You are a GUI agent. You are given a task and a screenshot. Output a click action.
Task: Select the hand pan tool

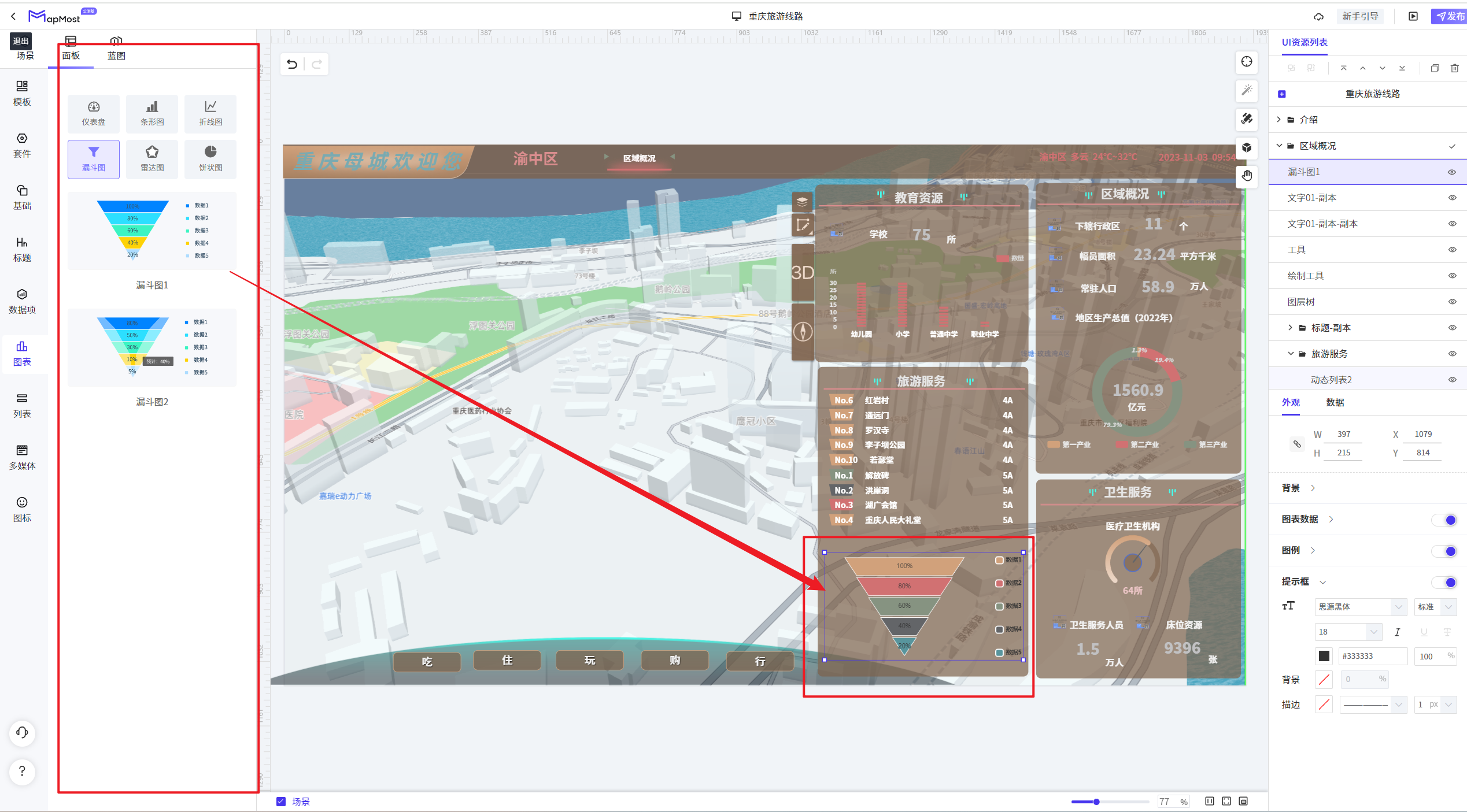1247,176
